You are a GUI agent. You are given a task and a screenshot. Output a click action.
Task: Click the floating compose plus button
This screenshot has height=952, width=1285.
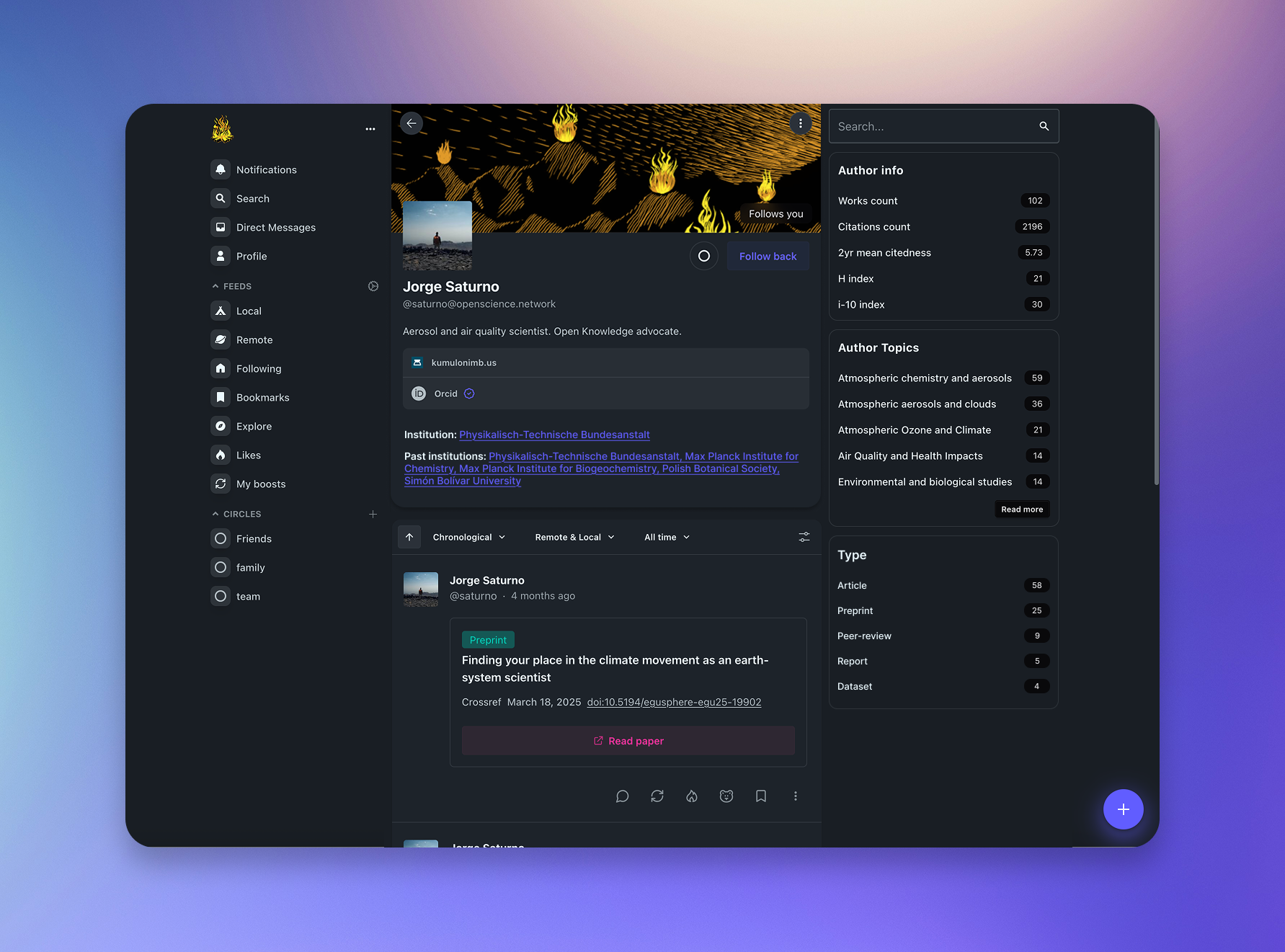(1122, 809)
